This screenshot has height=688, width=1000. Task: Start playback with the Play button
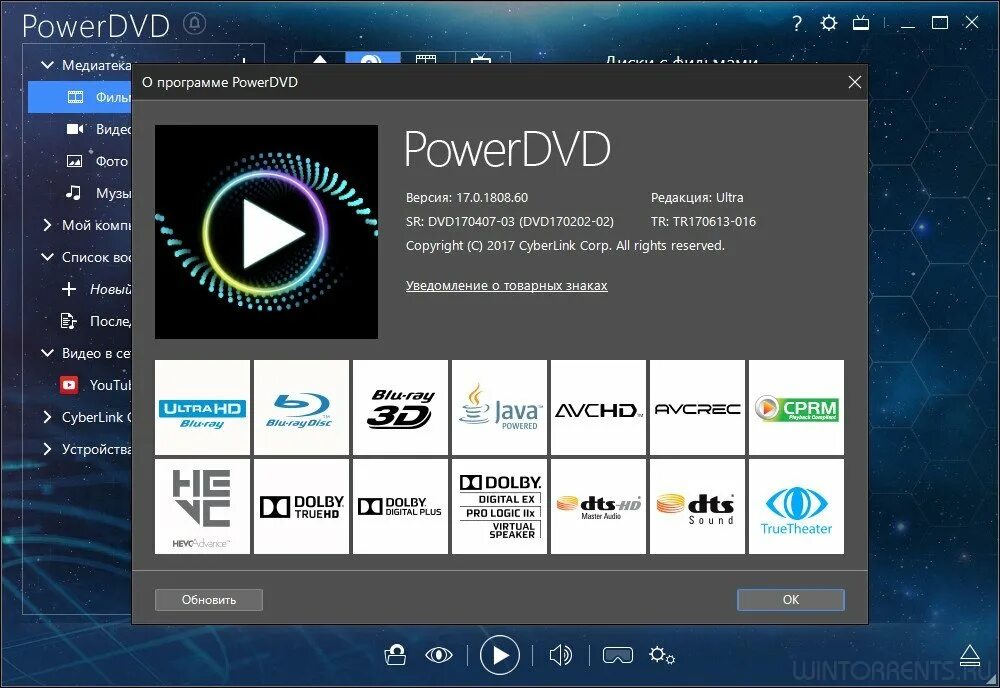tap(499, 655)
